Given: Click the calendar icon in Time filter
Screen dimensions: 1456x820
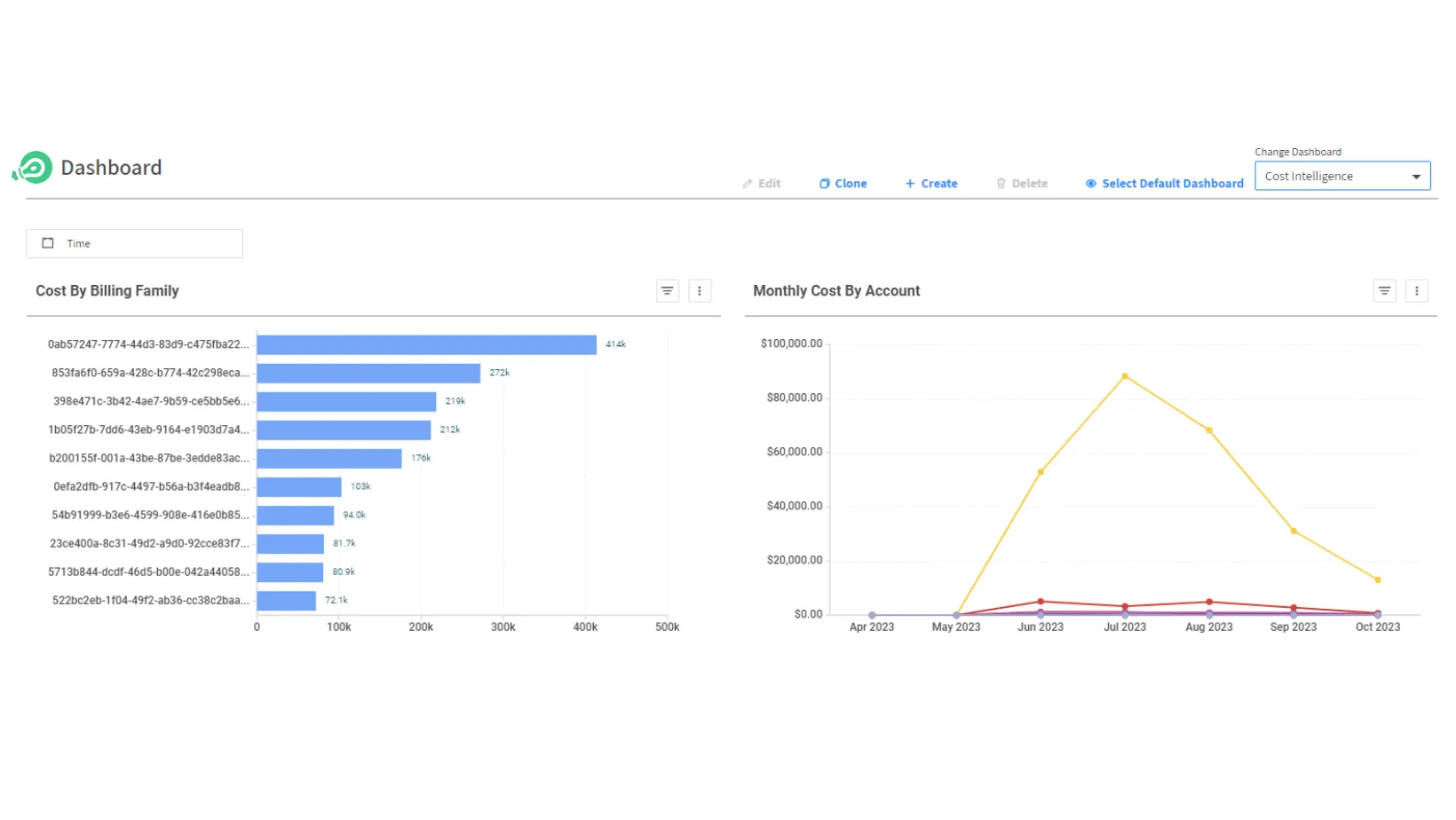Looking at the screenshot, I should [x=48, y=243].
